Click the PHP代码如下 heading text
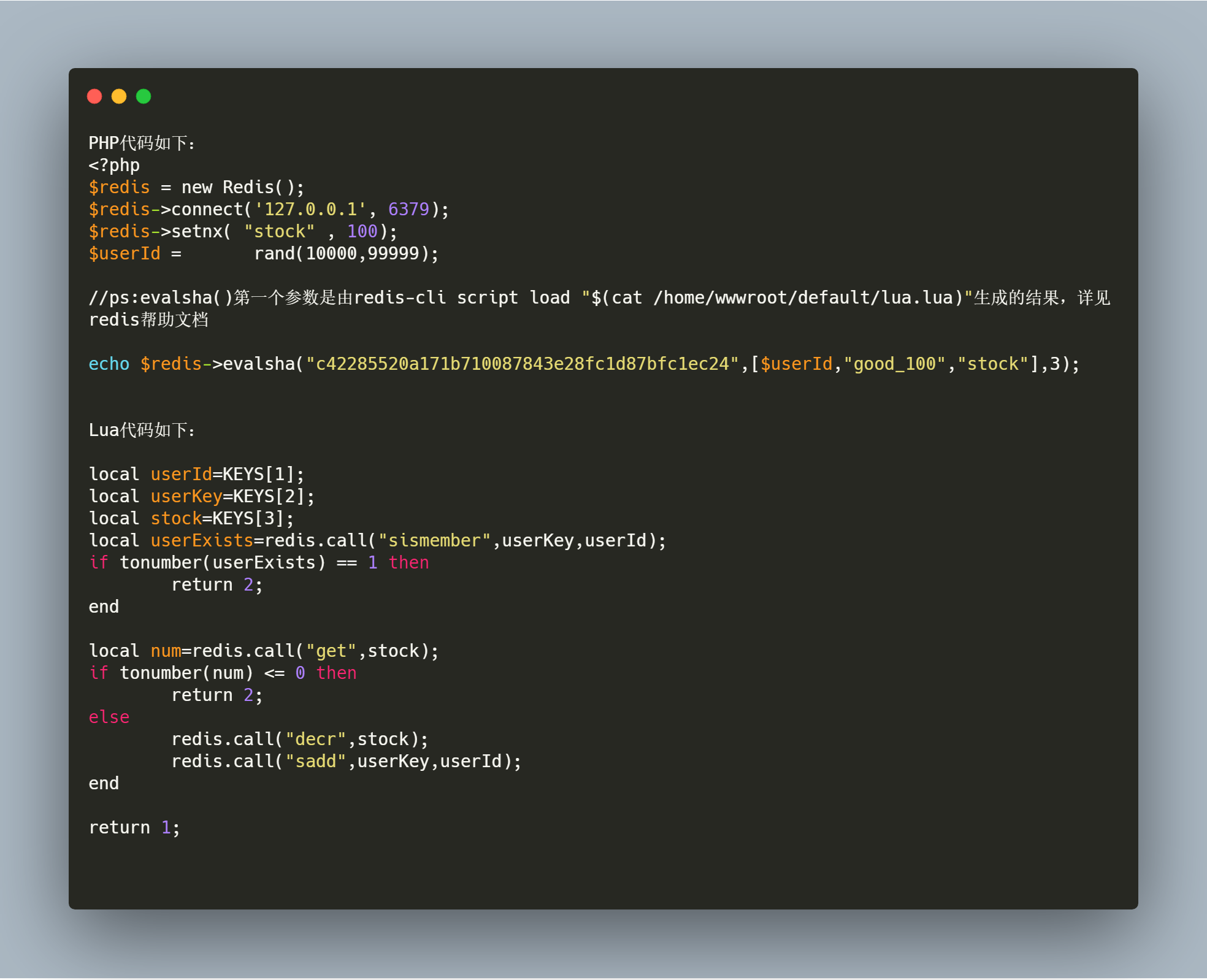Screen dimensions: 1207x980 142,143
